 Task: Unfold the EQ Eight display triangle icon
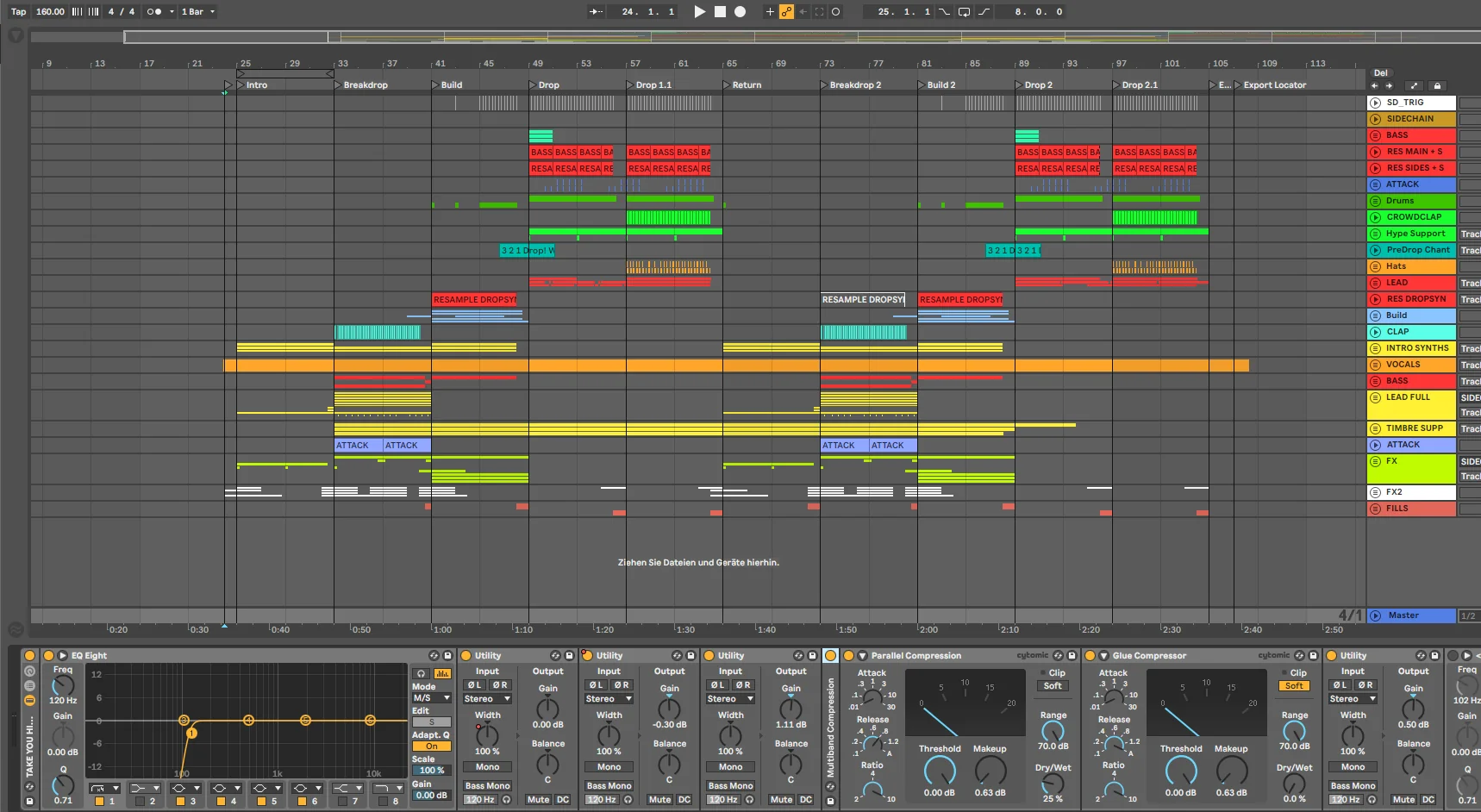tap(62, 656)
